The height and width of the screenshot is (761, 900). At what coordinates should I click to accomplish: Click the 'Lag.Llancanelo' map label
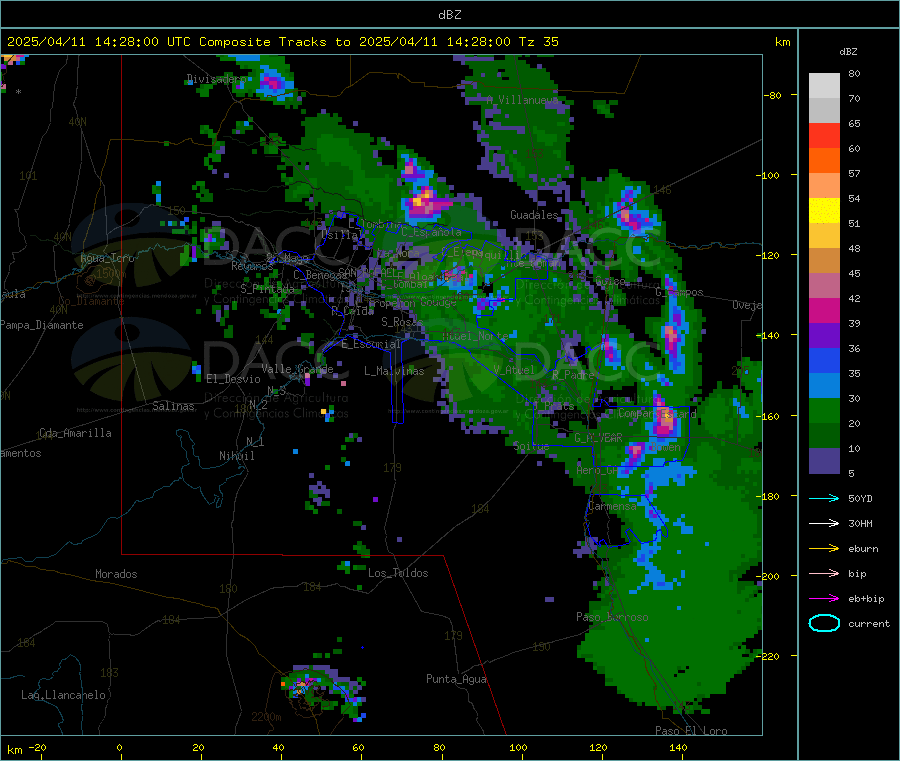pyautogui.click(x=63, y=695)
